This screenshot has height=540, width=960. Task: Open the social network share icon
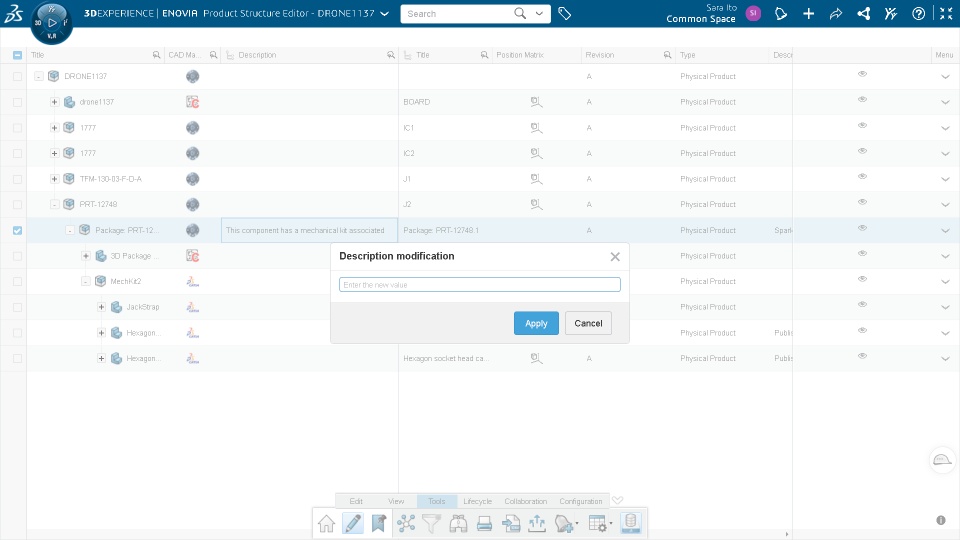point(863,13)
